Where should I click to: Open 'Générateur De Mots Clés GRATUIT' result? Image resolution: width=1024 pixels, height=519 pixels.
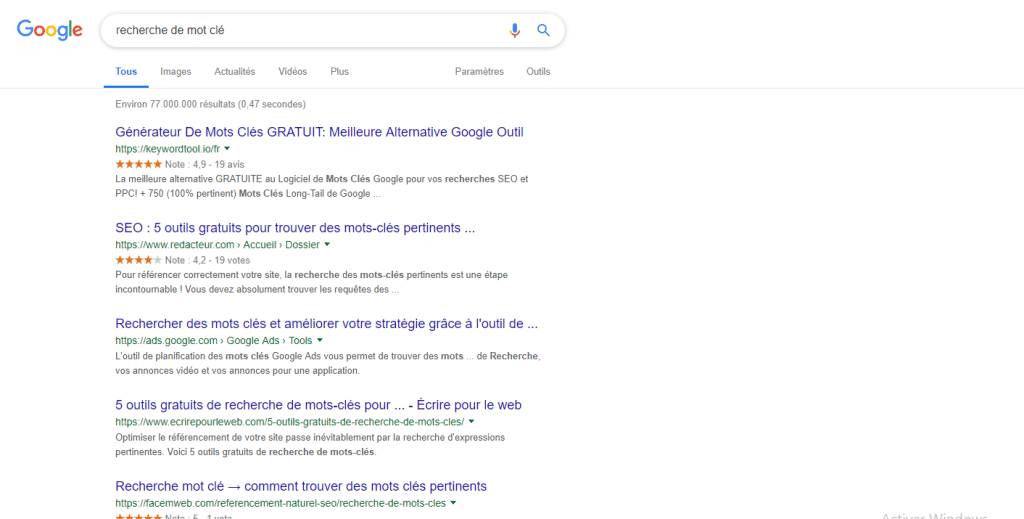click(x=319, y=132)
